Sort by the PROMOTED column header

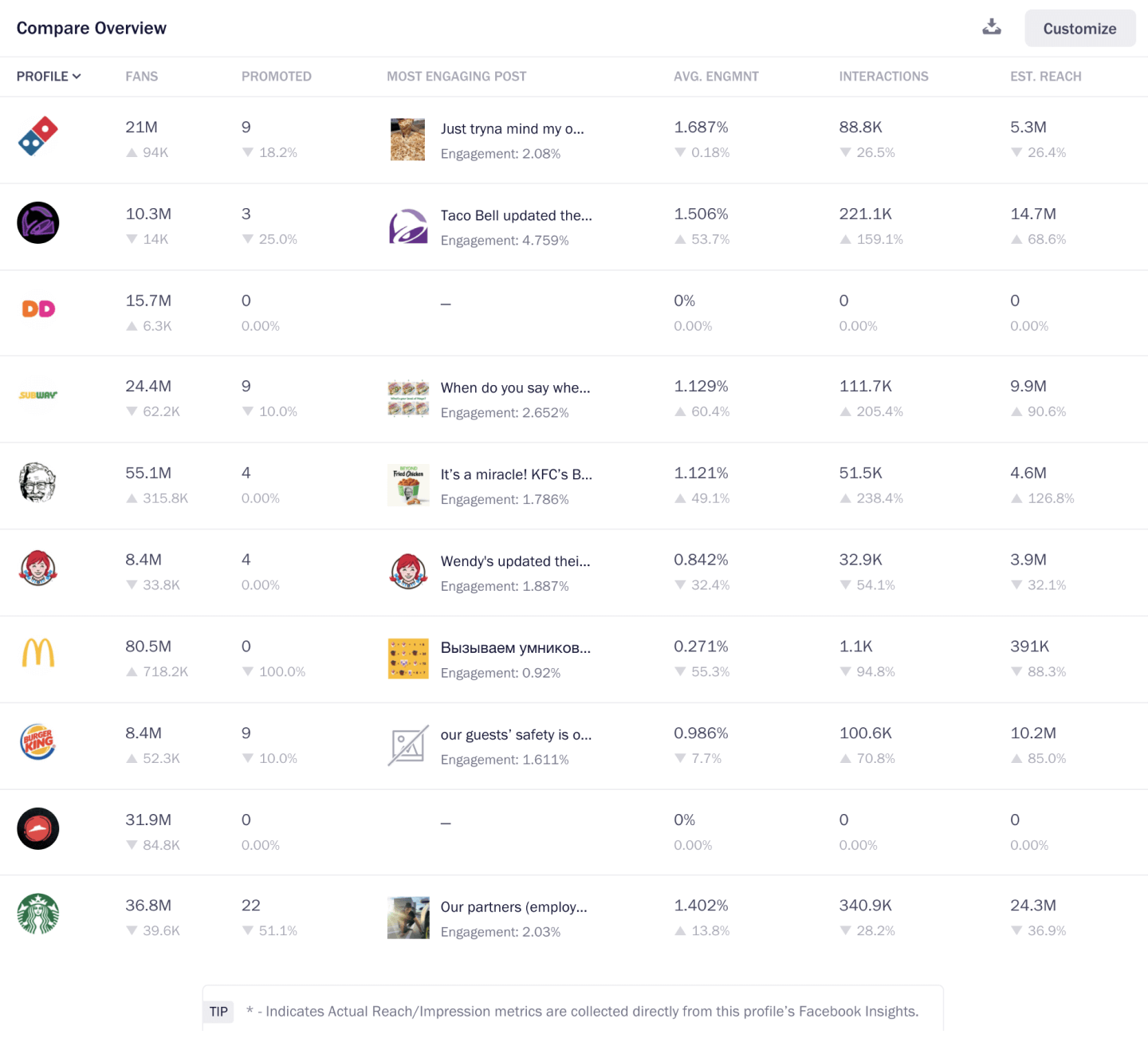click(277, 77)
